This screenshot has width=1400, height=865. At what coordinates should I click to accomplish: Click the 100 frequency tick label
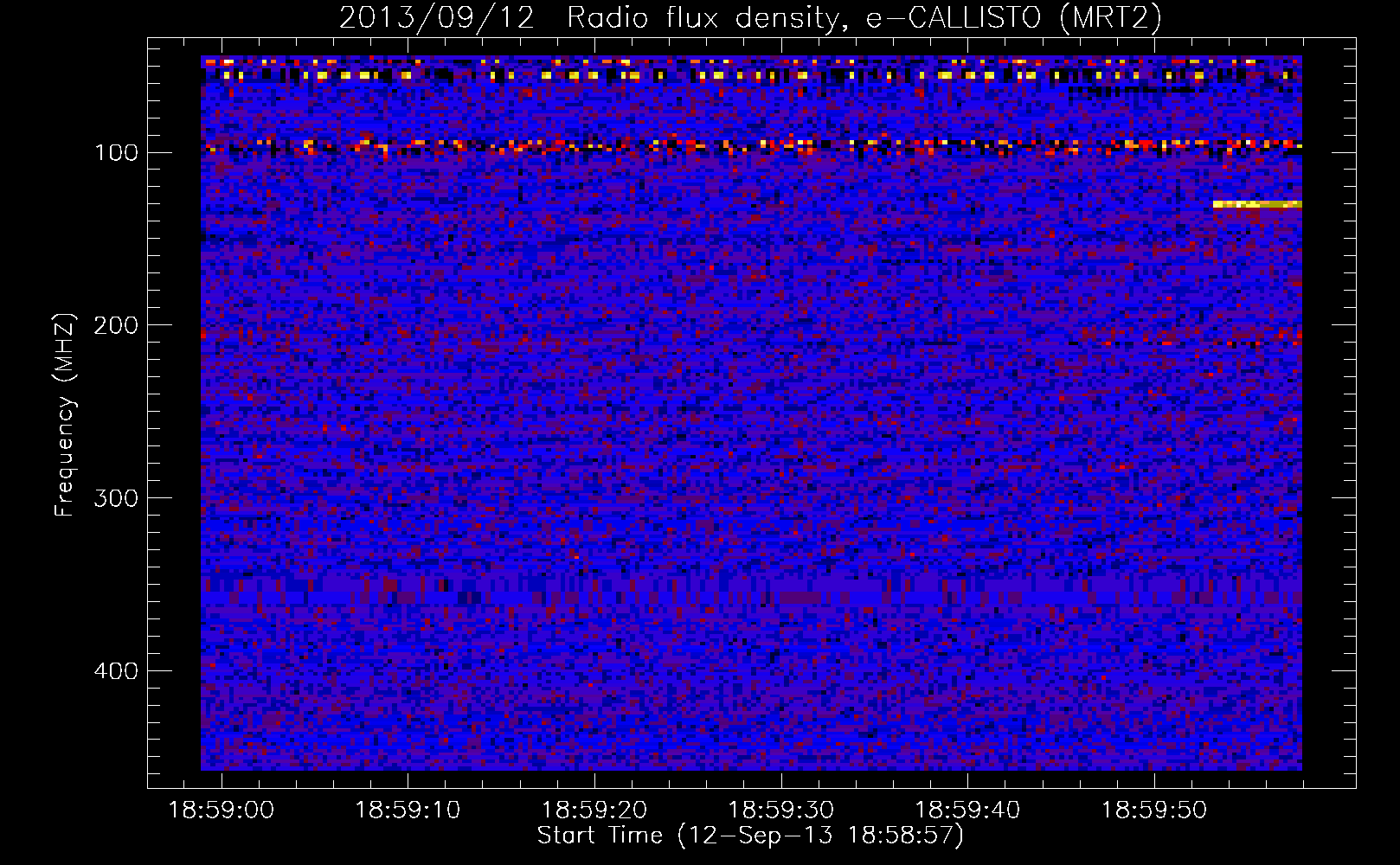coord(116,153)
